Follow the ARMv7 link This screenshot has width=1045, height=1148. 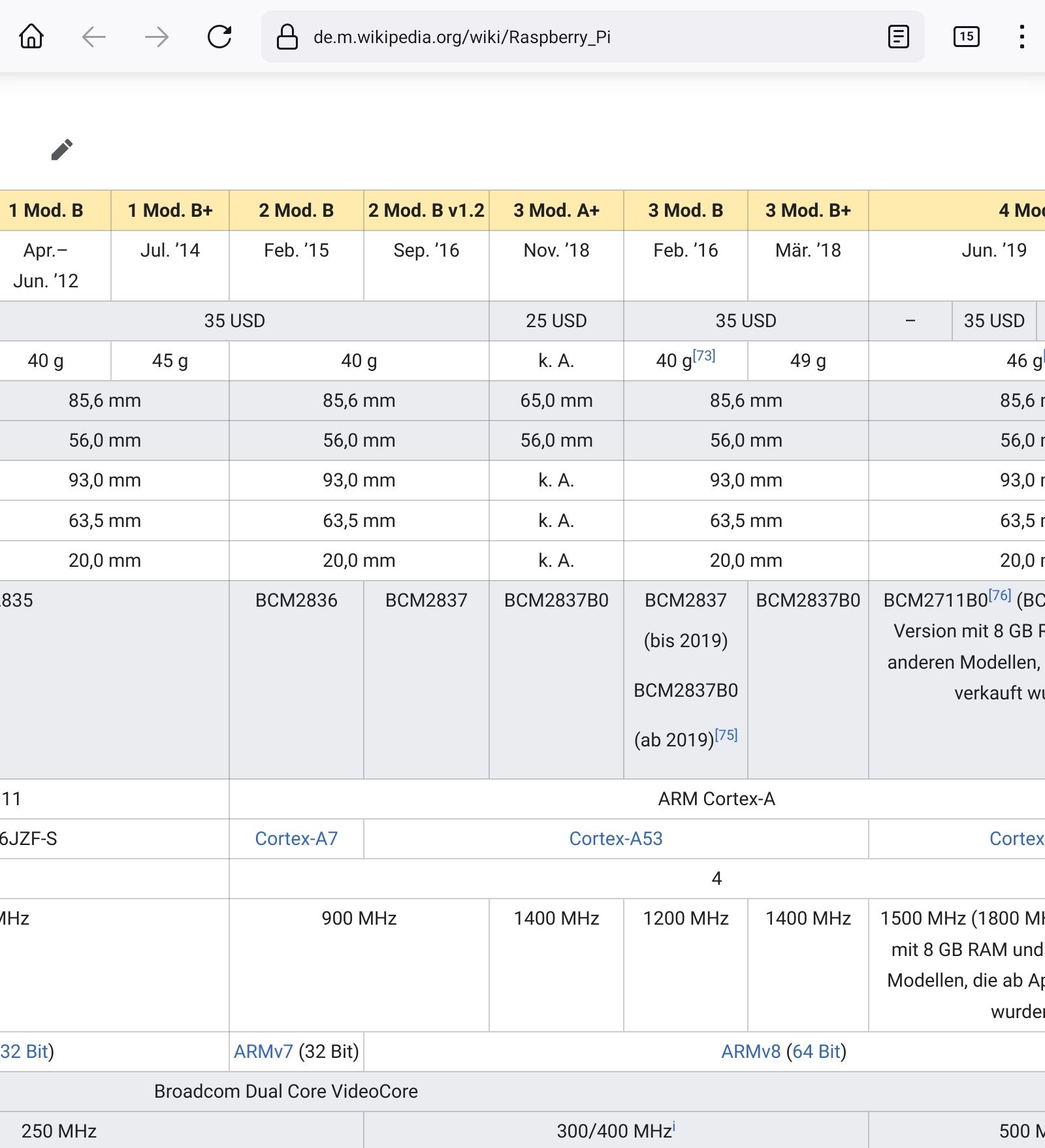pos(263,1051)
